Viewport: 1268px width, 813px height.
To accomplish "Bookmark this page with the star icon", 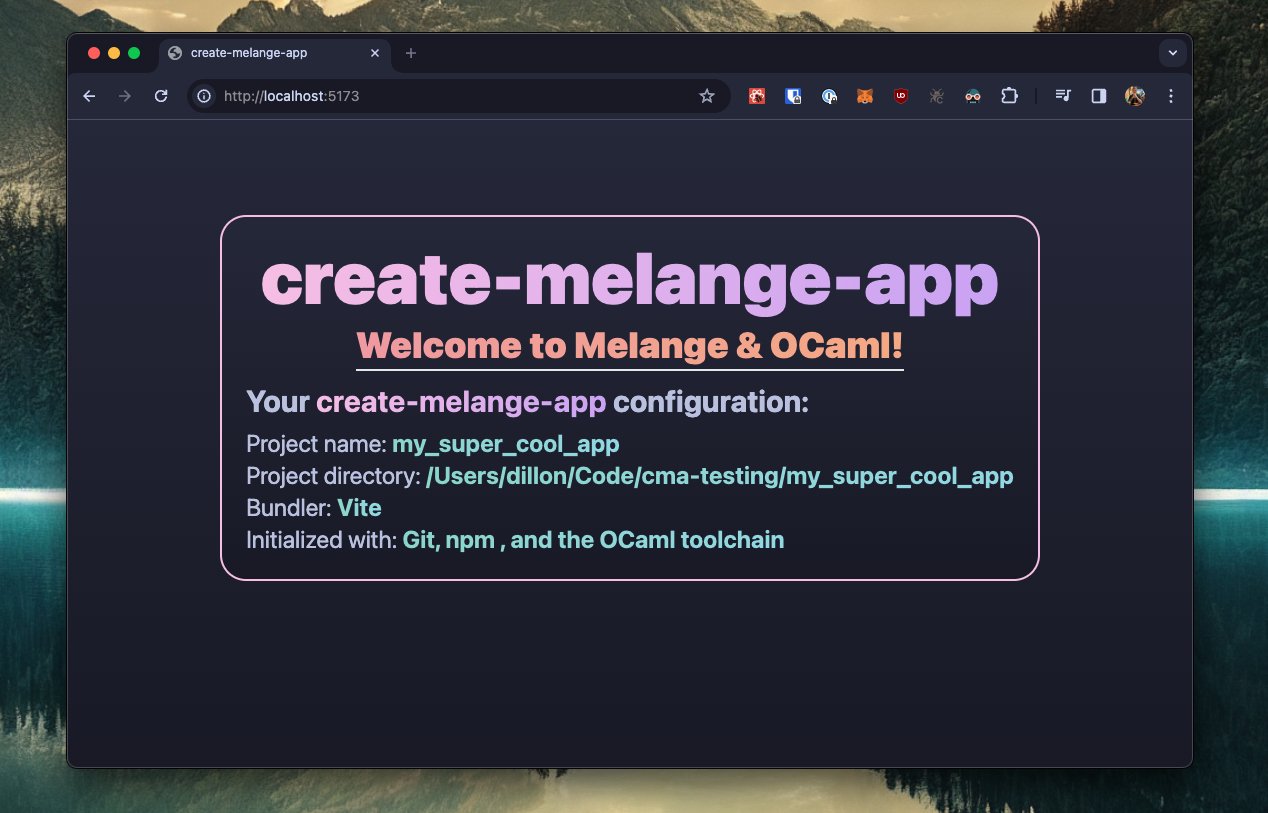I will [x=707, y=96].
